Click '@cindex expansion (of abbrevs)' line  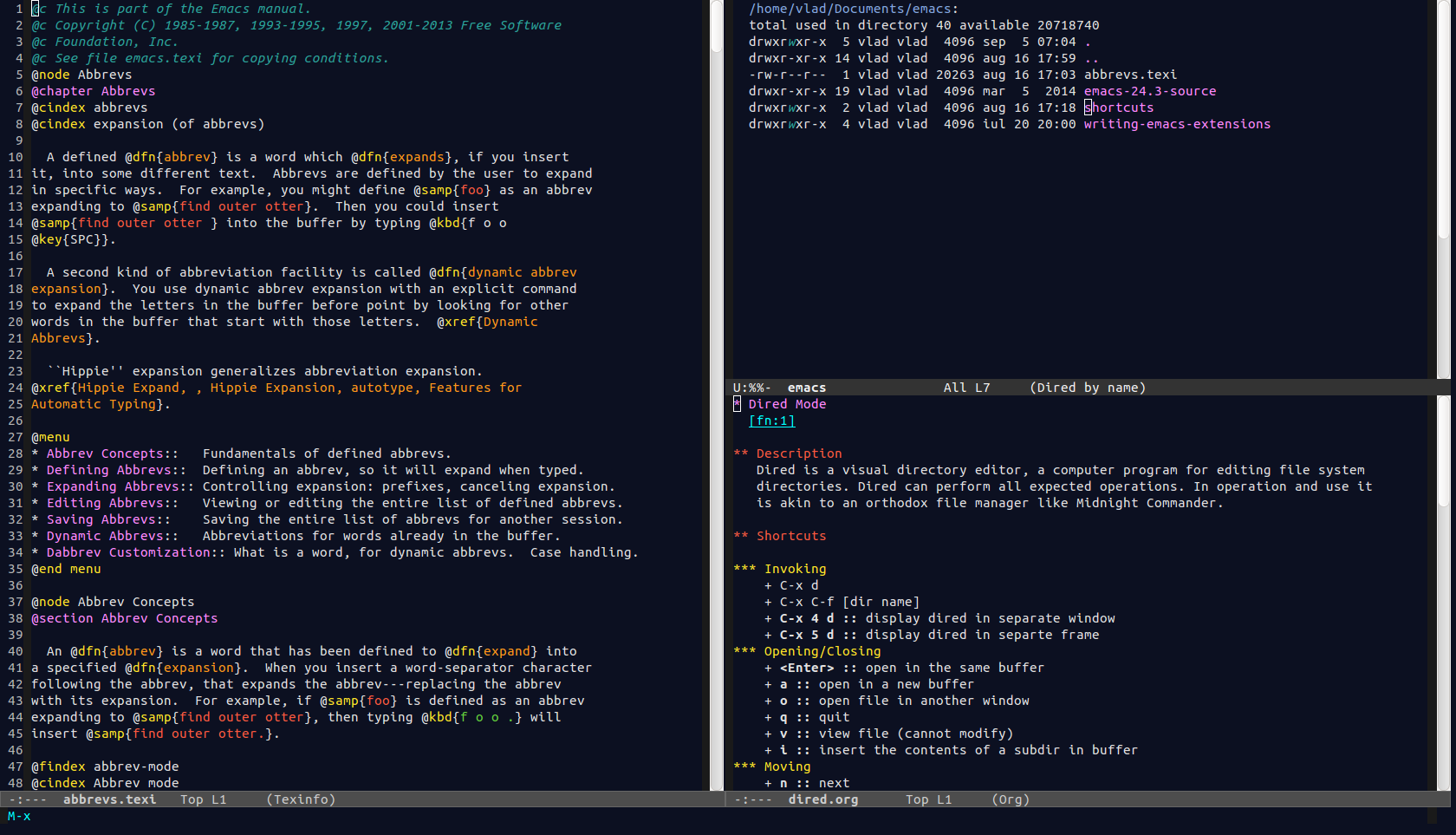pos(148,124)
